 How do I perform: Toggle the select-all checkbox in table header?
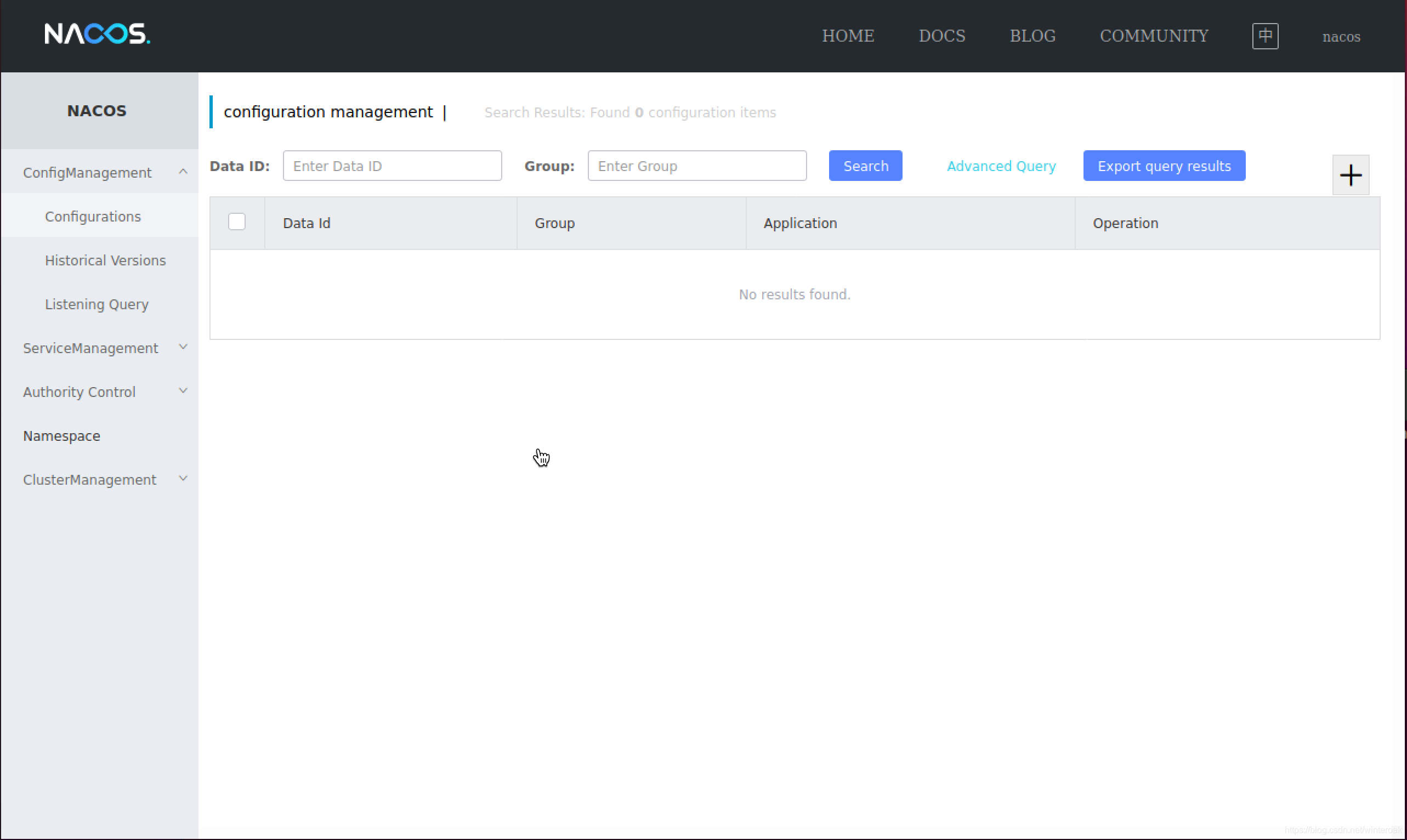(x=236, y=222)
